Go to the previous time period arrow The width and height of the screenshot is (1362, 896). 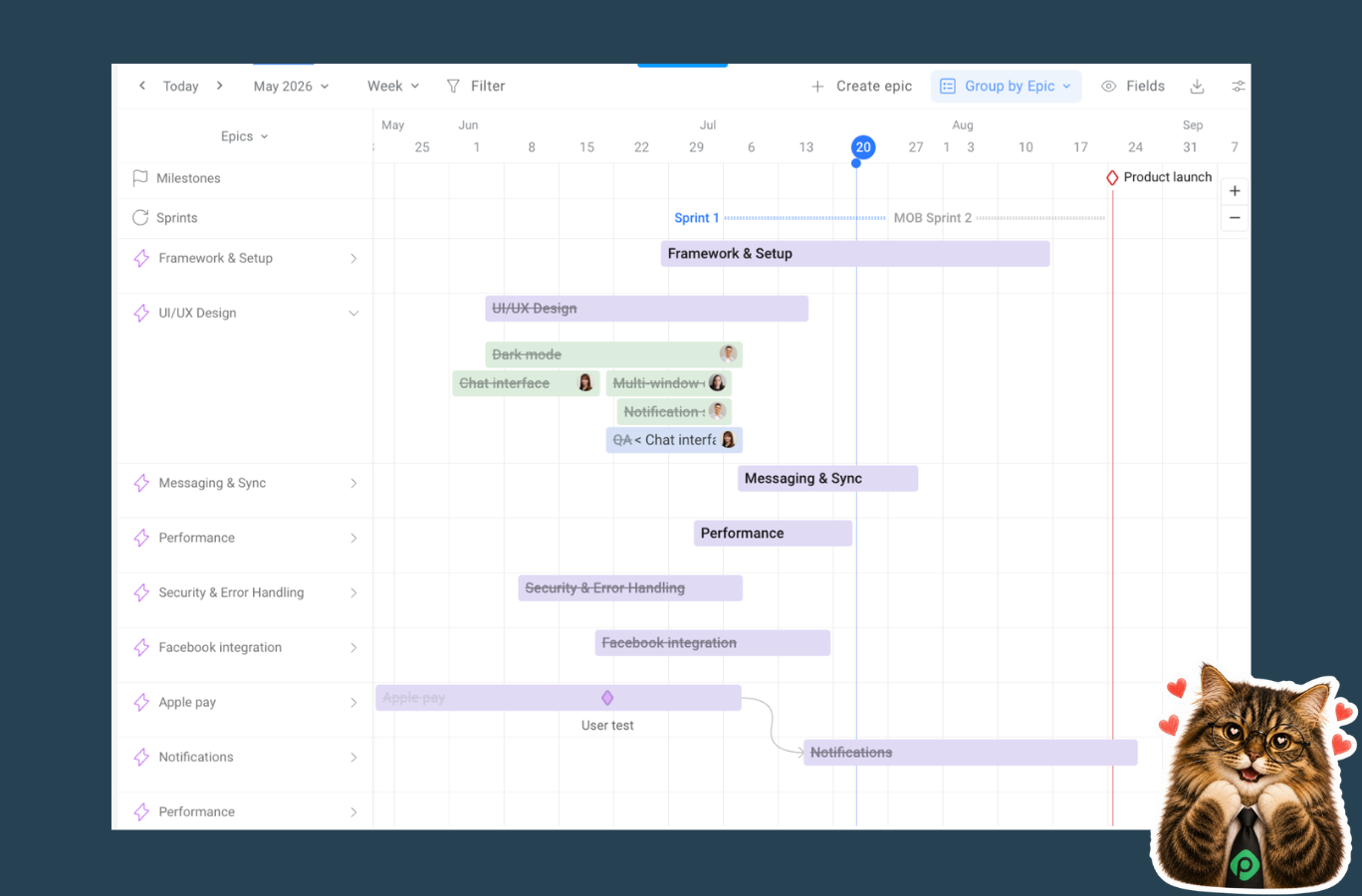click(x=142, y=86)
